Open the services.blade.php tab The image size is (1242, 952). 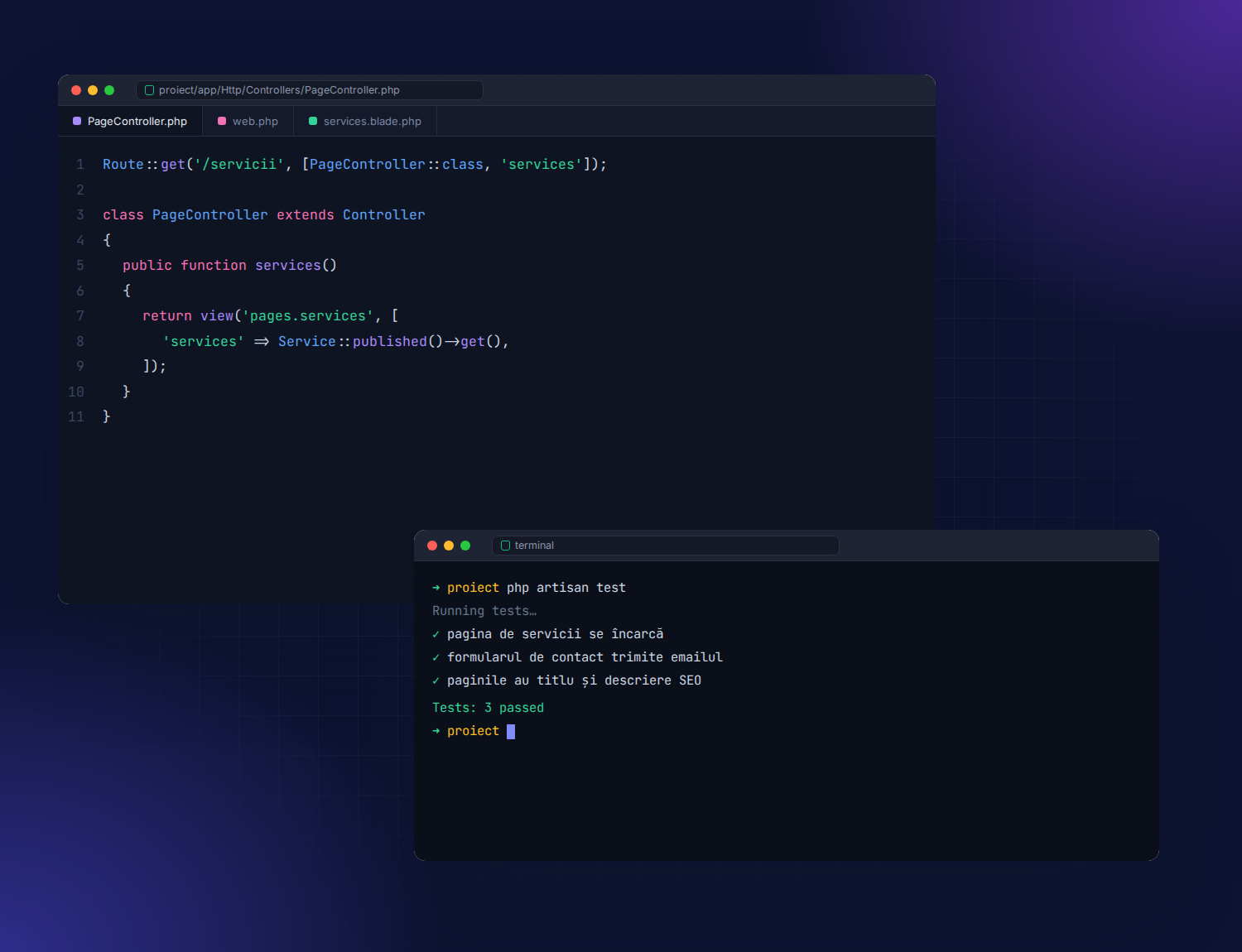click(x=365, y=121)
